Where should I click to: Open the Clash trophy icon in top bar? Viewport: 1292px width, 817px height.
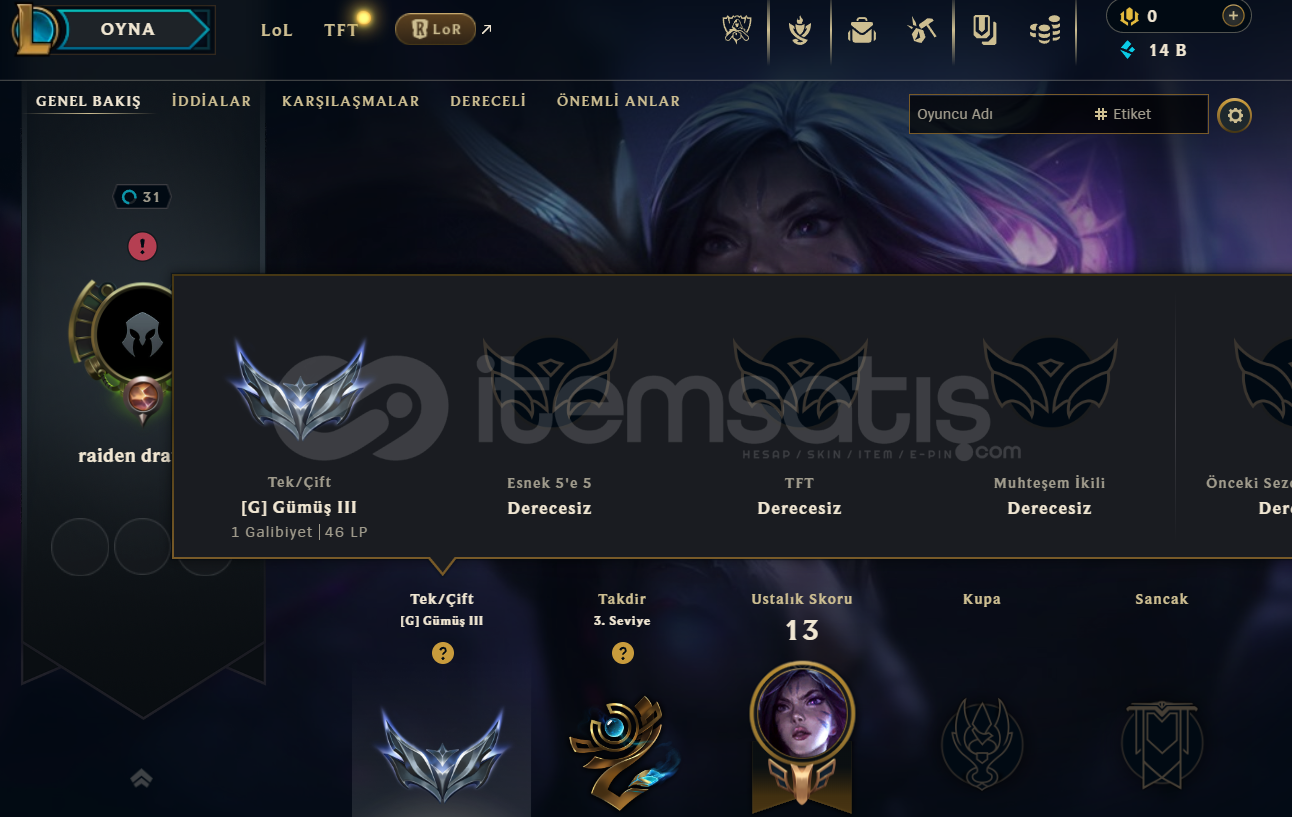click(x=736, y=30)
